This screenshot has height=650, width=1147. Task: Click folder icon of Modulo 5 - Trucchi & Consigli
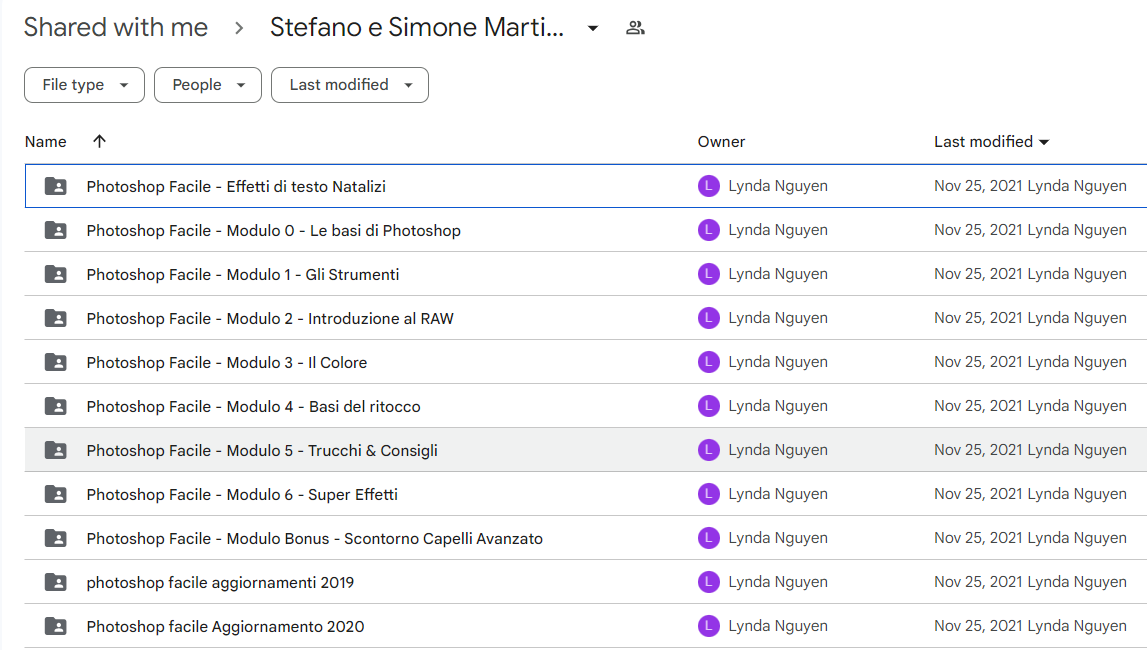56,450
